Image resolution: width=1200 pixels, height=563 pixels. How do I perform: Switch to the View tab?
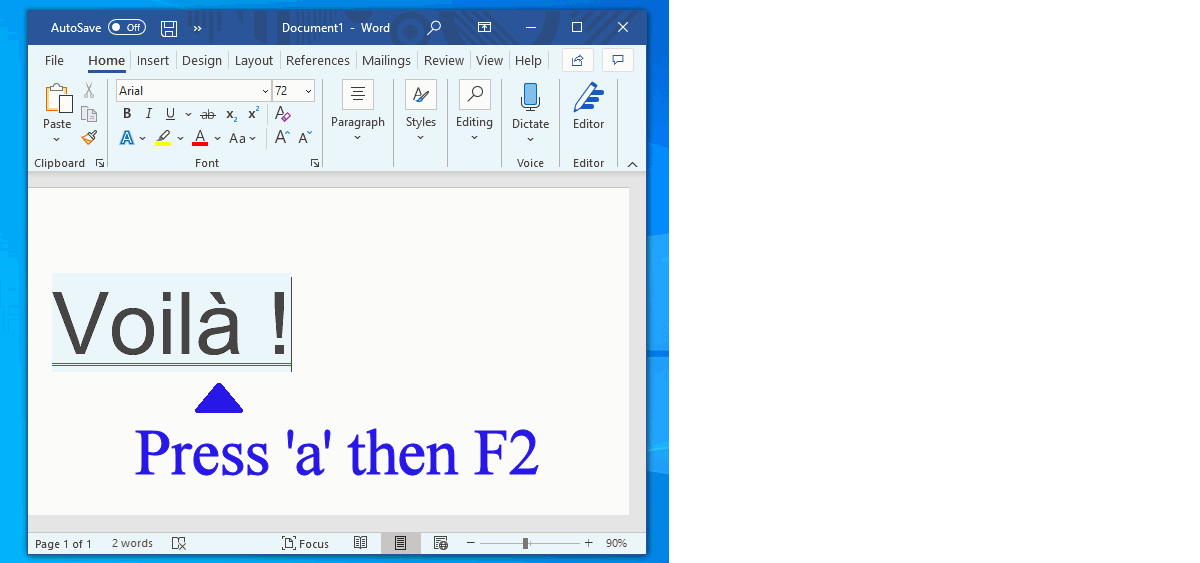pos(490,61)
